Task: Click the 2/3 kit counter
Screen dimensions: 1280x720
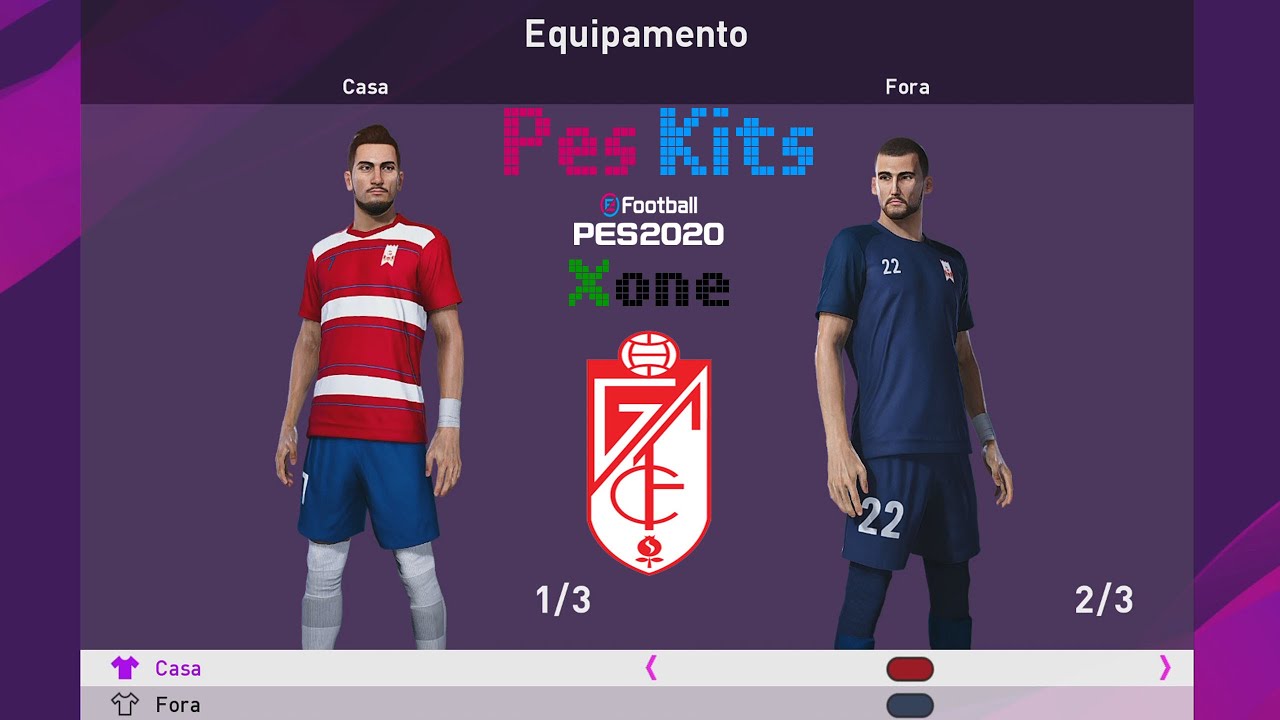Action: point(1104,600)
